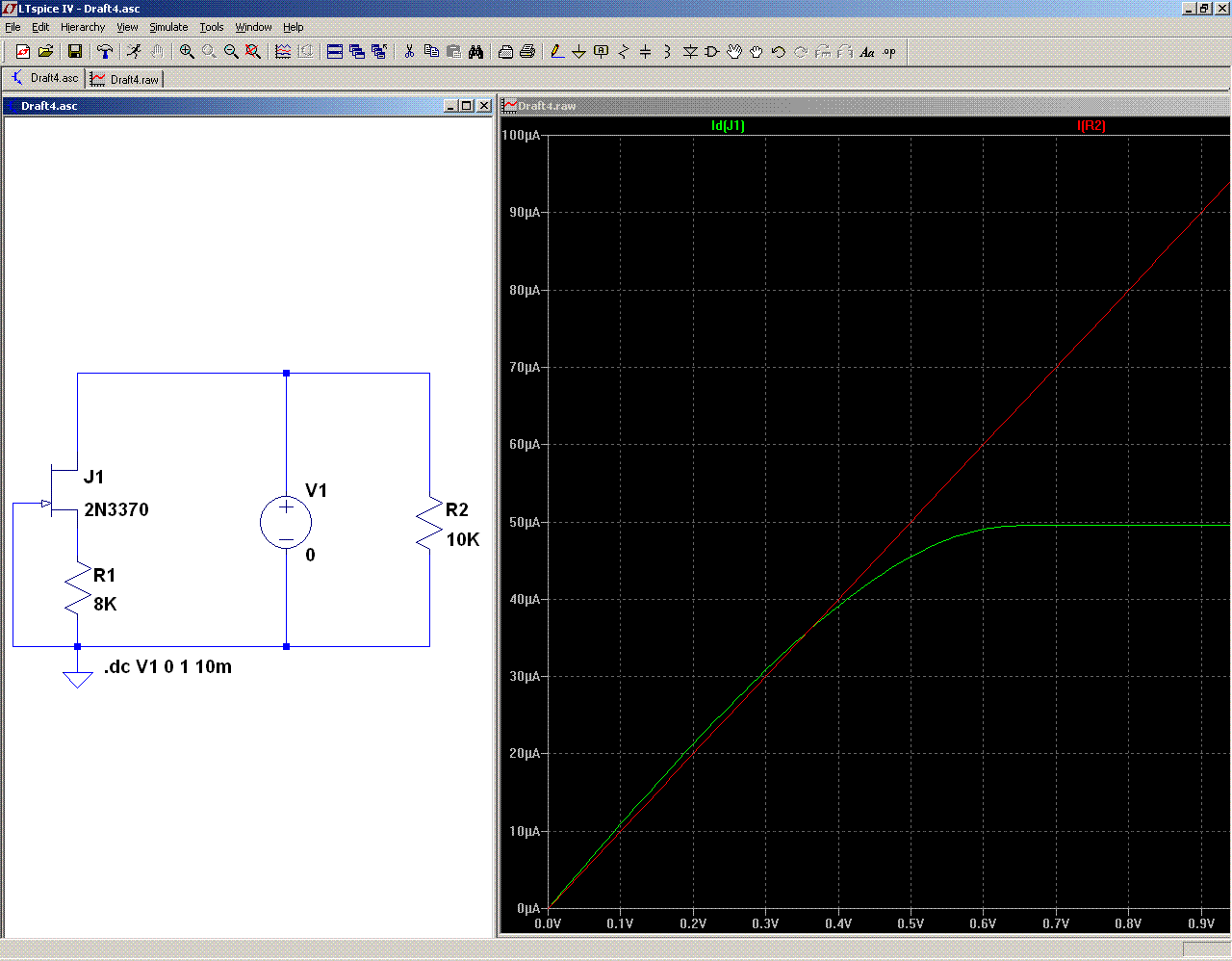The height and width of the screenshot is (961, 1232).
Task: Switch to the Draft4.asc tab
Action: click(x=44, y=78)
